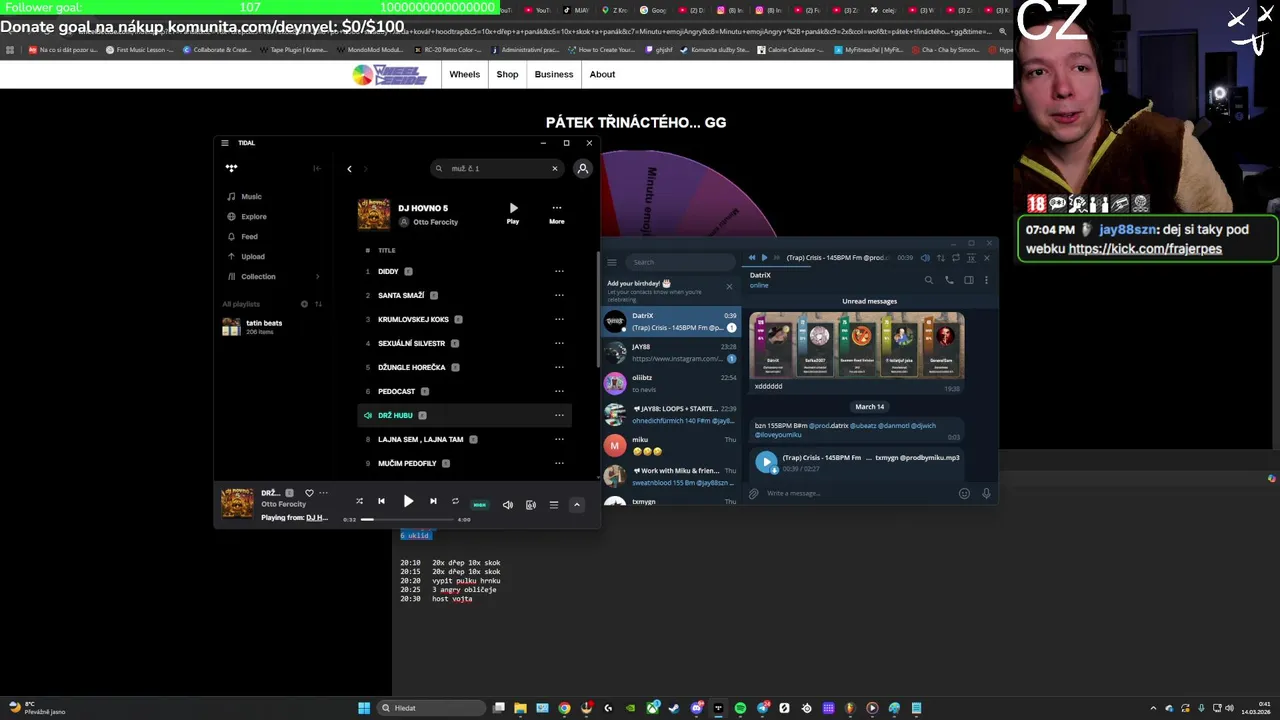Seek in the TIDAL track progress bar
The width and height of the screenshot is (1280, 720).
pyautogui.click(x=407, y=519)
